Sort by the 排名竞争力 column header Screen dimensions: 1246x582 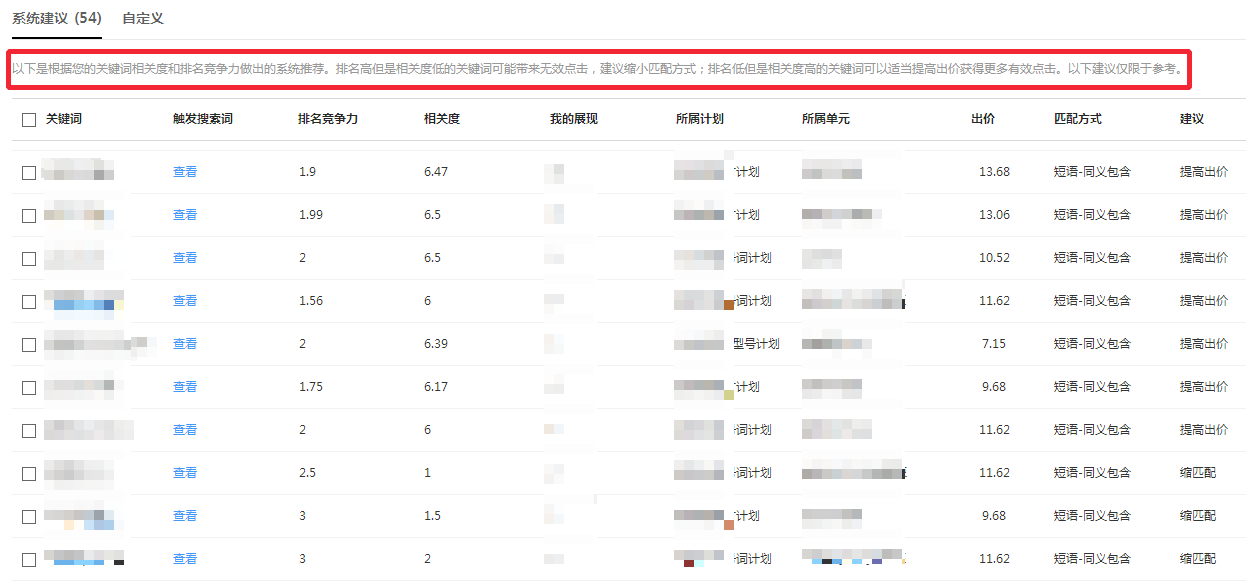[328, 119]
